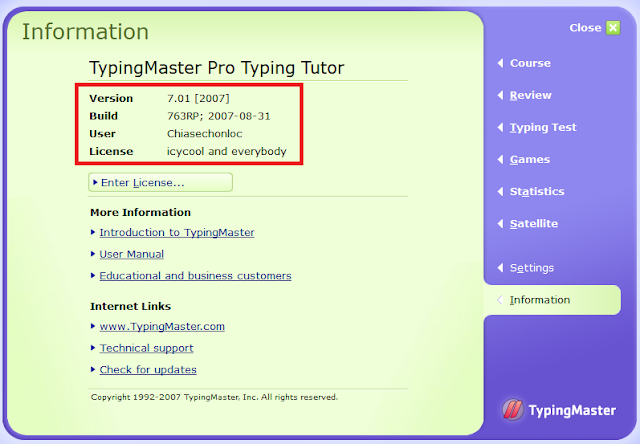
Task: Click the user name Chiasechonloc
Action: (204, 134)
